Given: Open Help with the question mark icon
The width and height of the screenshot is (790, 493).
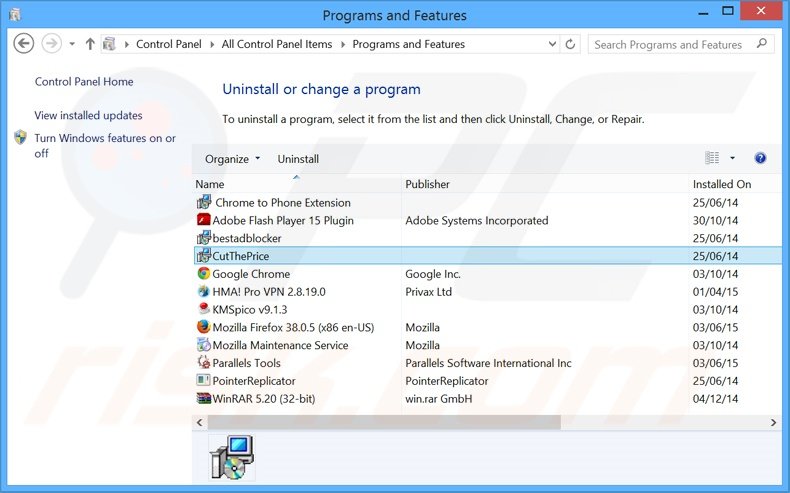Looking at the screenshot, I should (x=760, y=158).
